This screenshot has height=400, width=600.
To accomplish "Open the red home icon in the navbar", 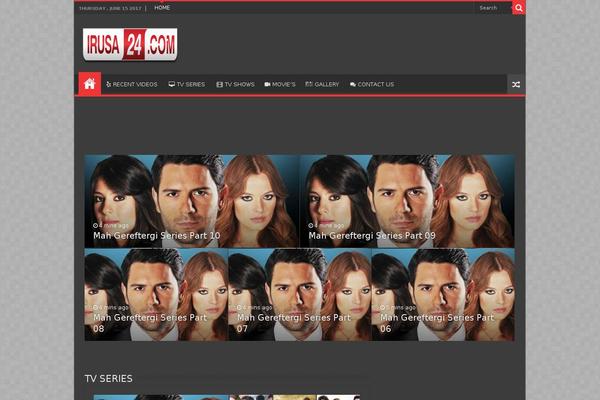I will click(x=90, y=83).
